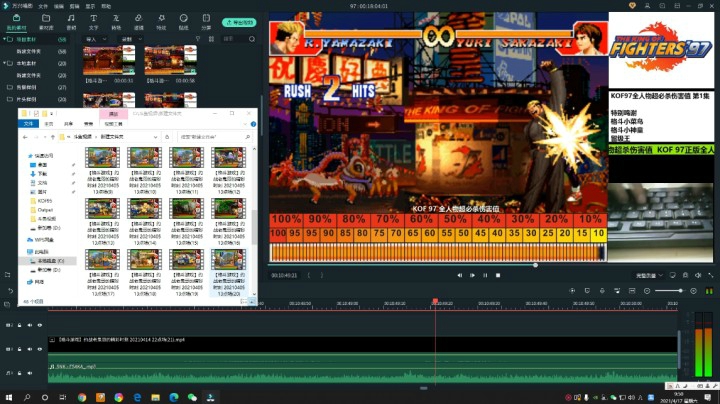Open the Stickers/Elements (贴纸) tab
The height and width of the screenshot is (404, 720).
coord(184,22)
